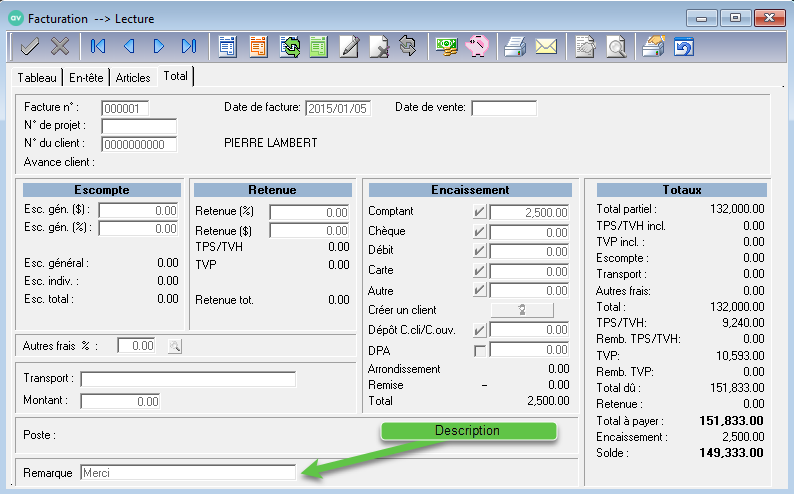Screen dimensions: 794x494
Task: Click the printer icon in toolbar
Action: pos(515,46)
